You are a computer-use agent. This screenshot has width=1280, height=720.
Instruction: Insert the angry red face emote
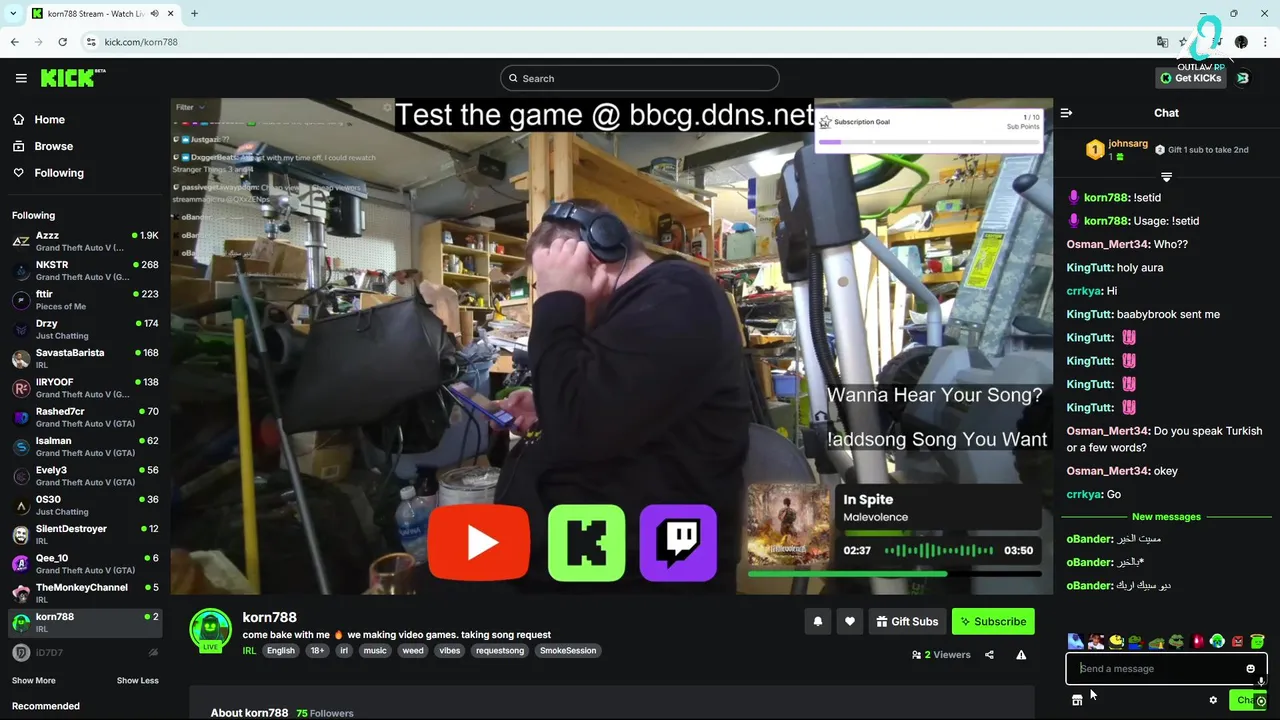(x=1237, y=641)
